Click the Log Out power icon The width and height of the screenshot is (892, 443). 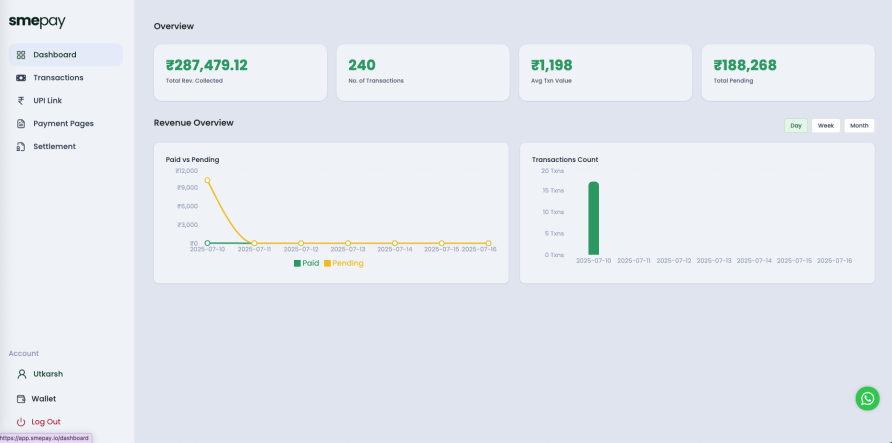(x=21, y=422)
